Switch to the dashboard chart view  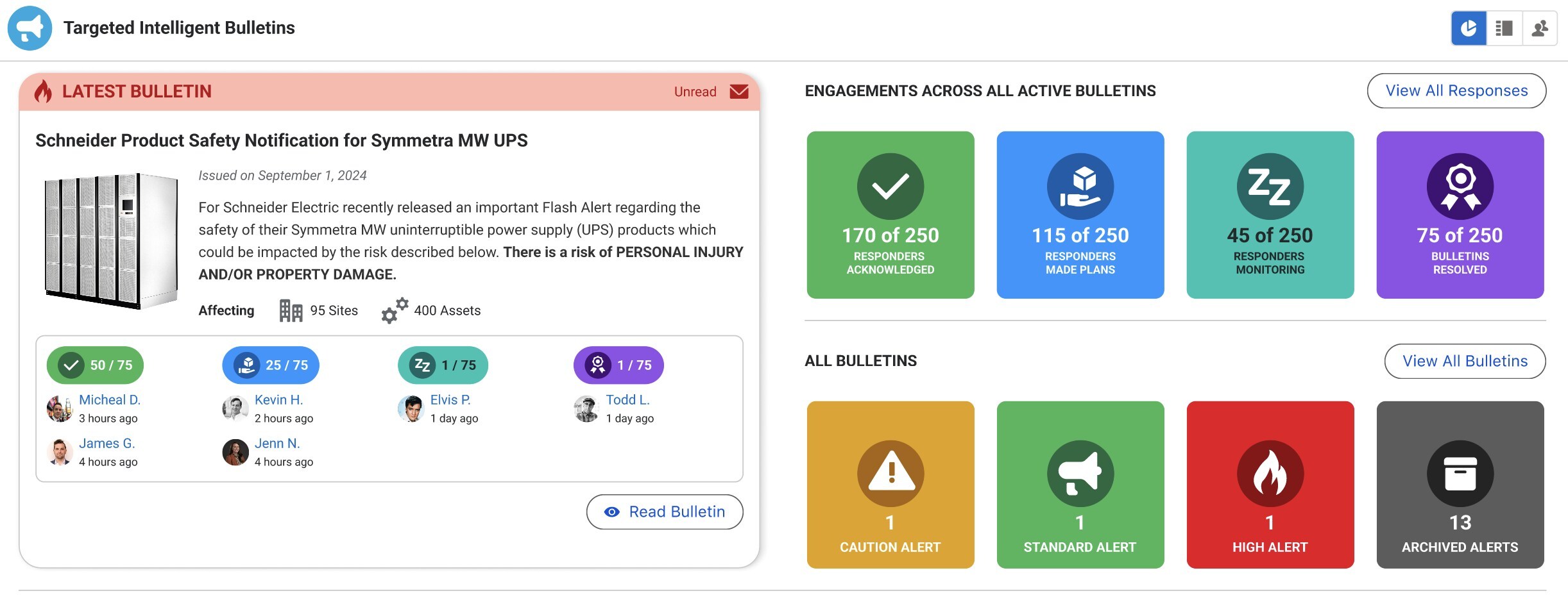coord(1469,28)
